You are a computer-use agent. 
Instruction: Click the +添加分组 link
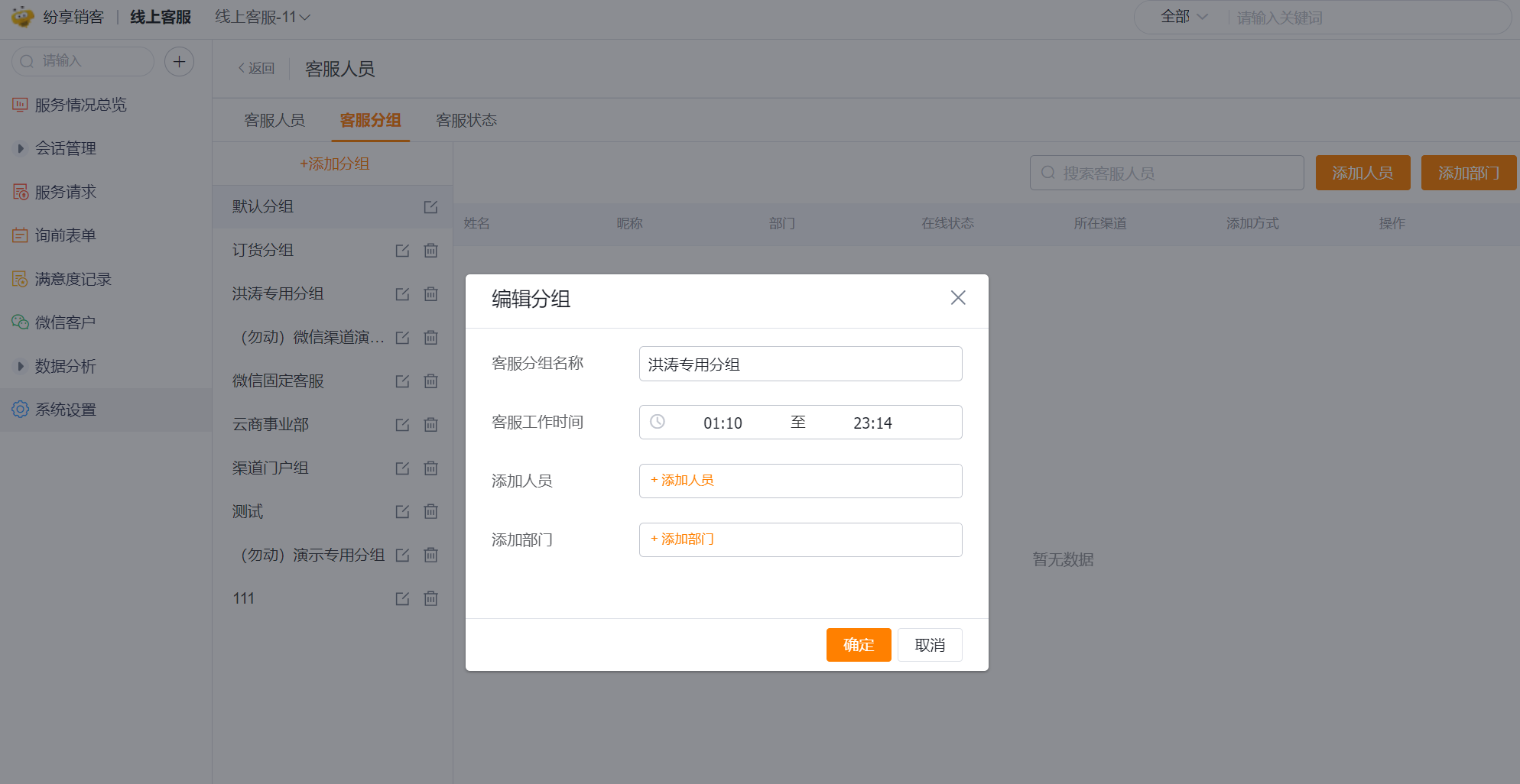point(334,164)
